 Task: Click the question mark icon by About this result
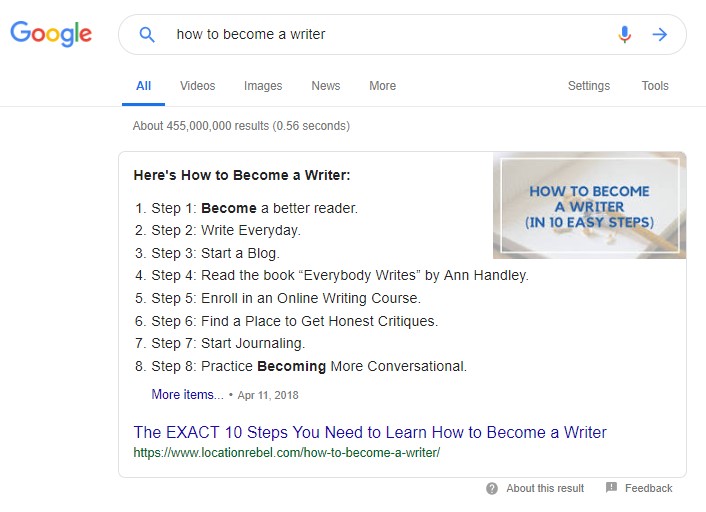click(x=492, y=488)
